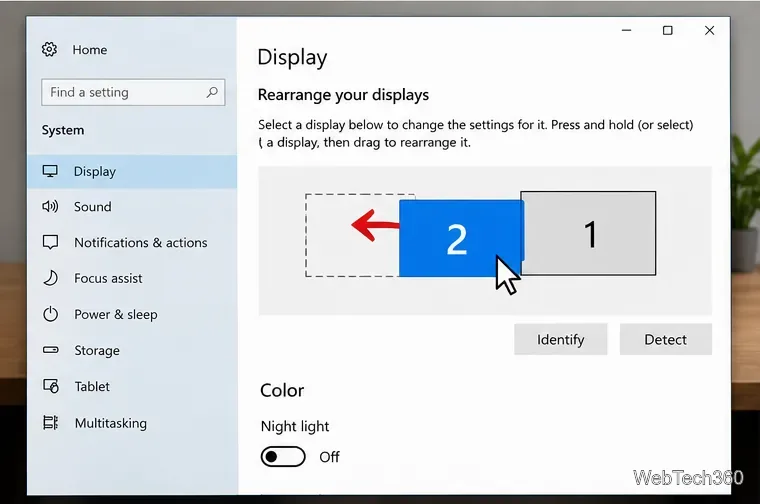Click the Storage drive icon
This screenshot has height=504, width=760.
click(50, 350)
